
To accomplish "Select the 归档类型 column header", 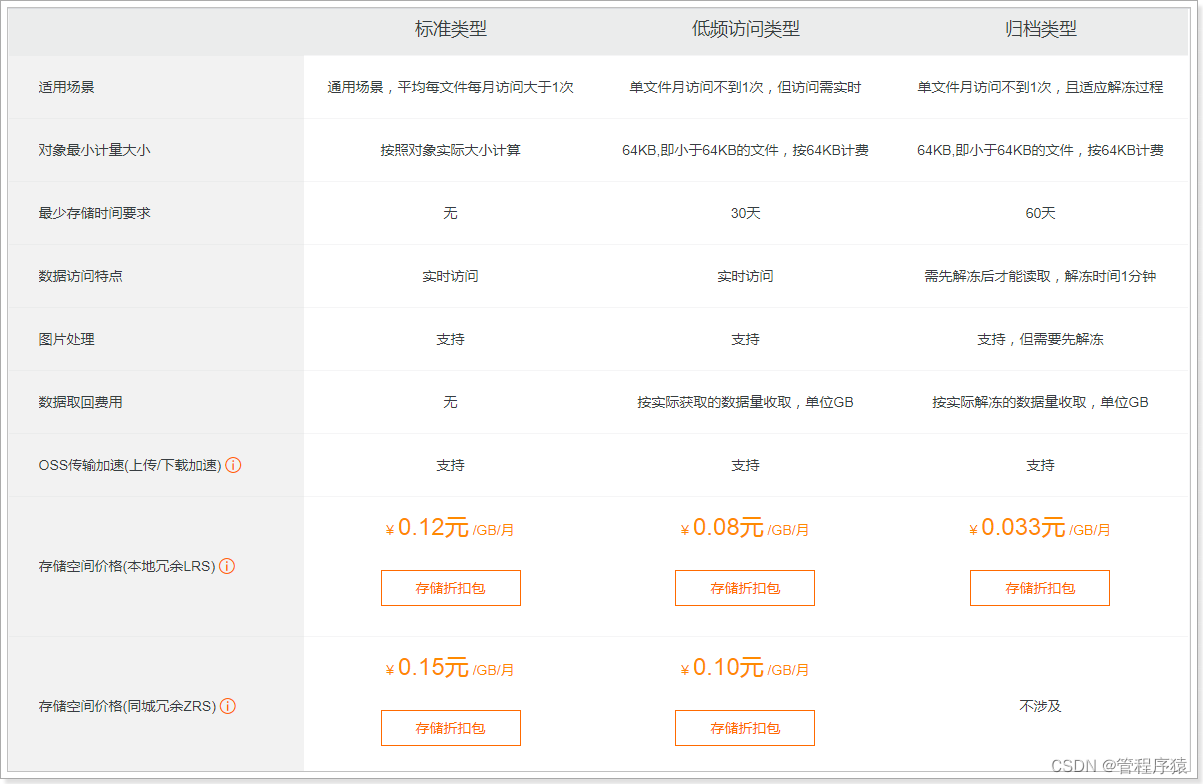I will pyautogui.click(x=1039, y=29).
